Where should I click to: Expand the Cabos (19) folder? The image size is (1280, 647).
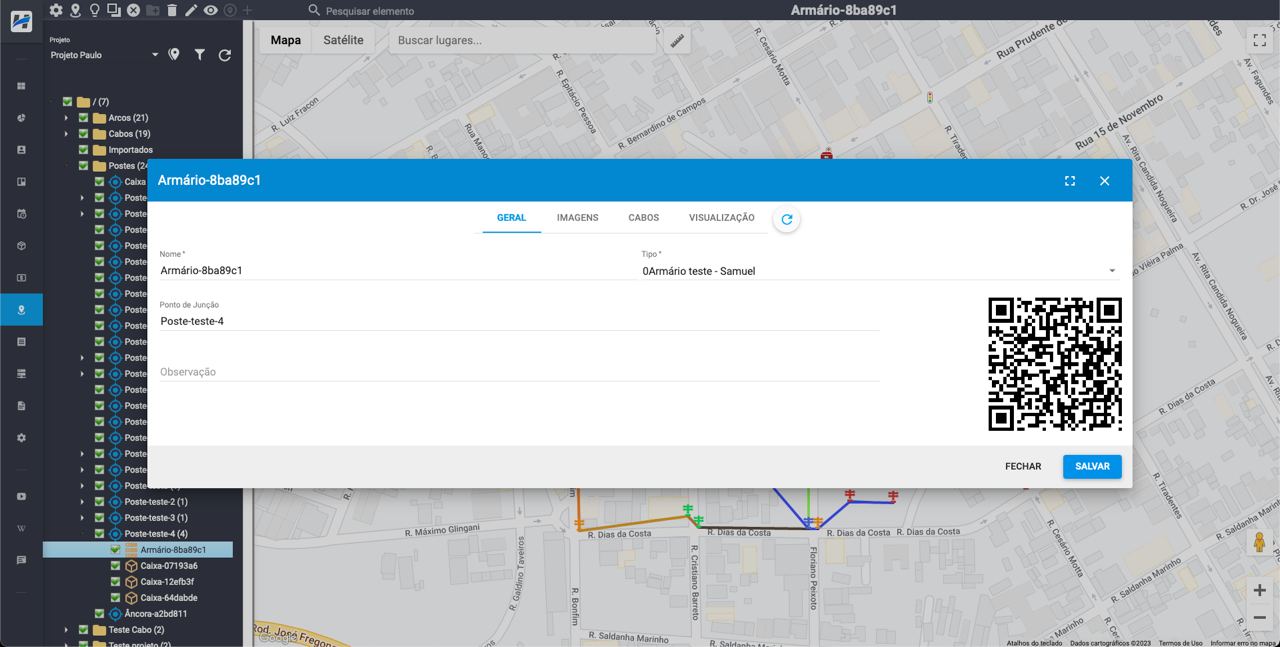(67, 134)
